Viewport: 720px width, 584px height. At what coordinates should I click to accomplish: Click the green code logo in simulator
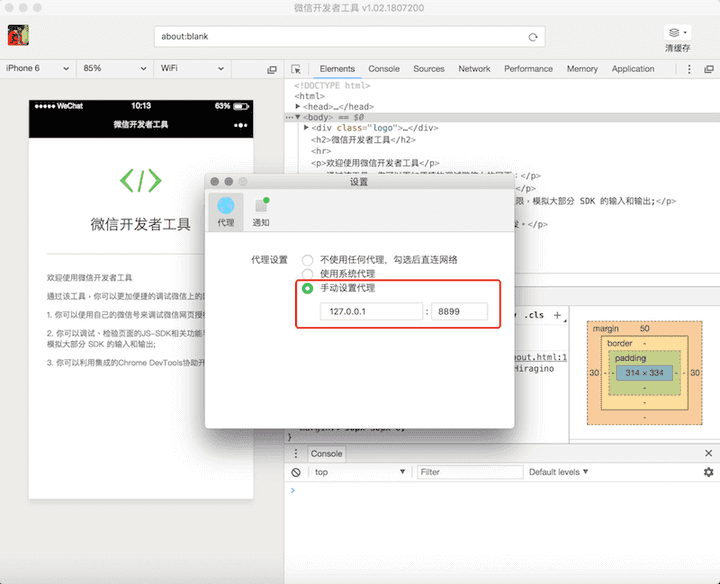click(x=141, y=181)
